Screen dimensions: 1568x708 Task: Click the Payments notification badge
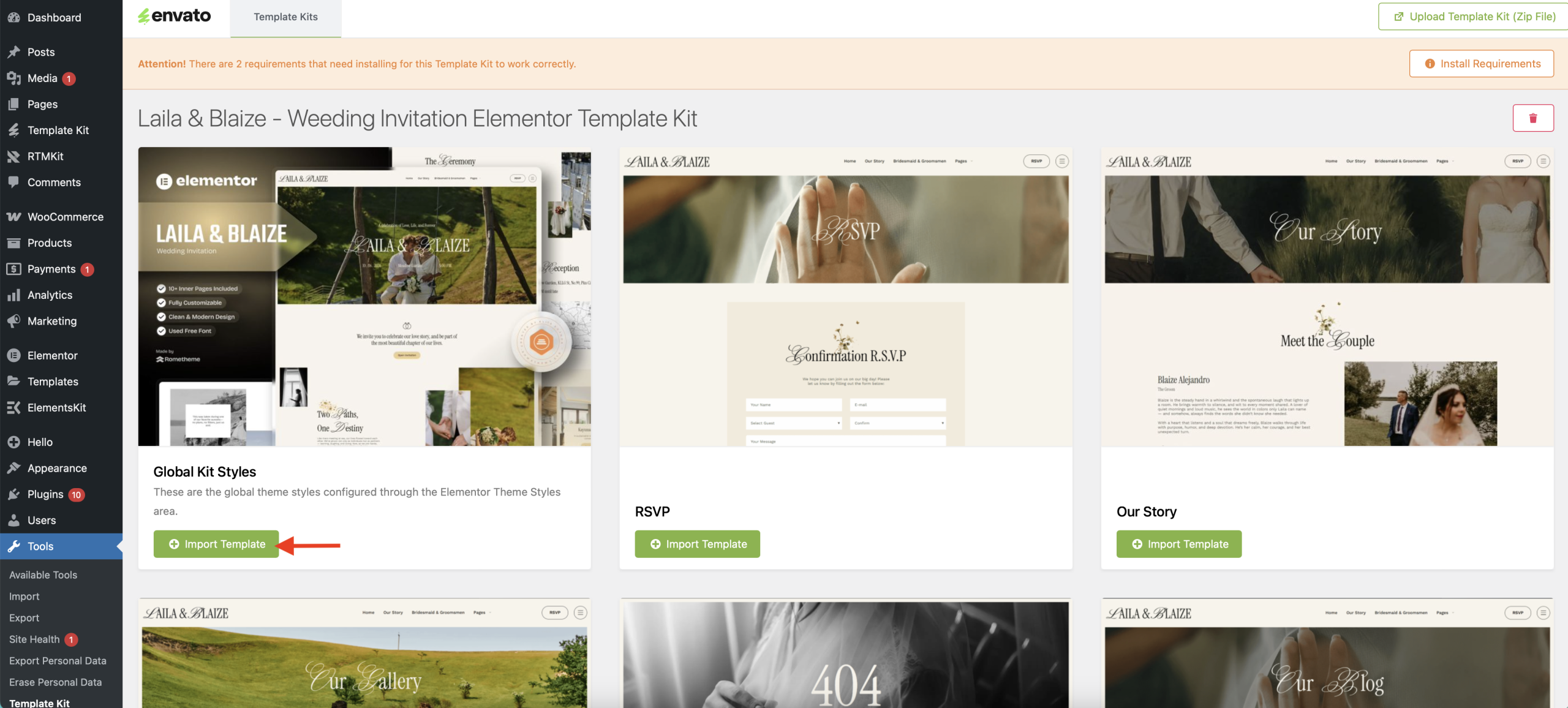[x=87, y=269]
